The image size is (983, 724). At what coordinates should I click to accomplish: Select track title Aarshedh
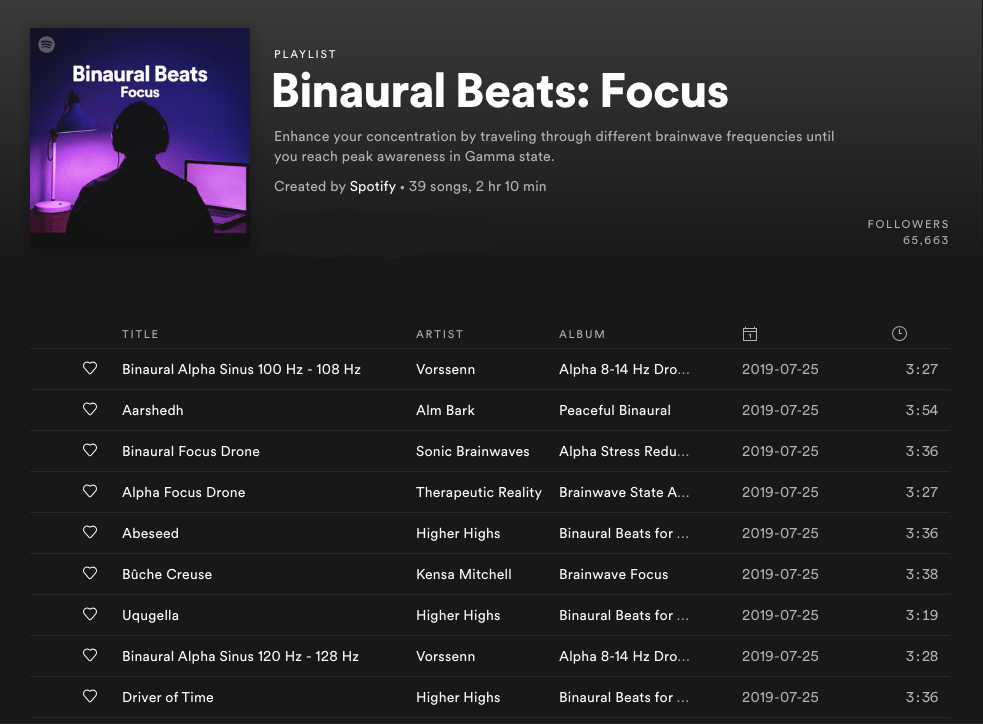coord(153,410)
